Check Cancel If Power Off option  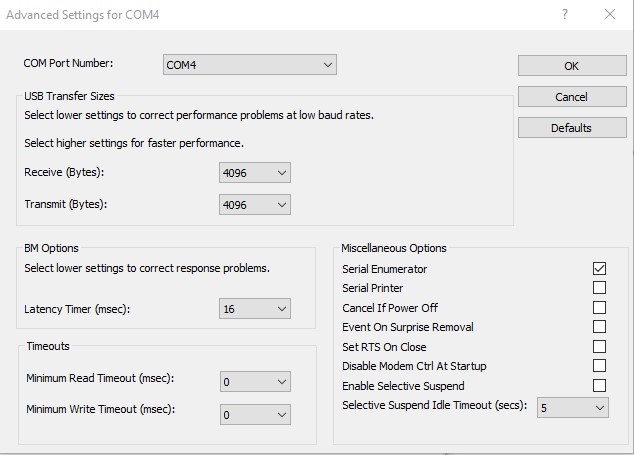(600, 308)
